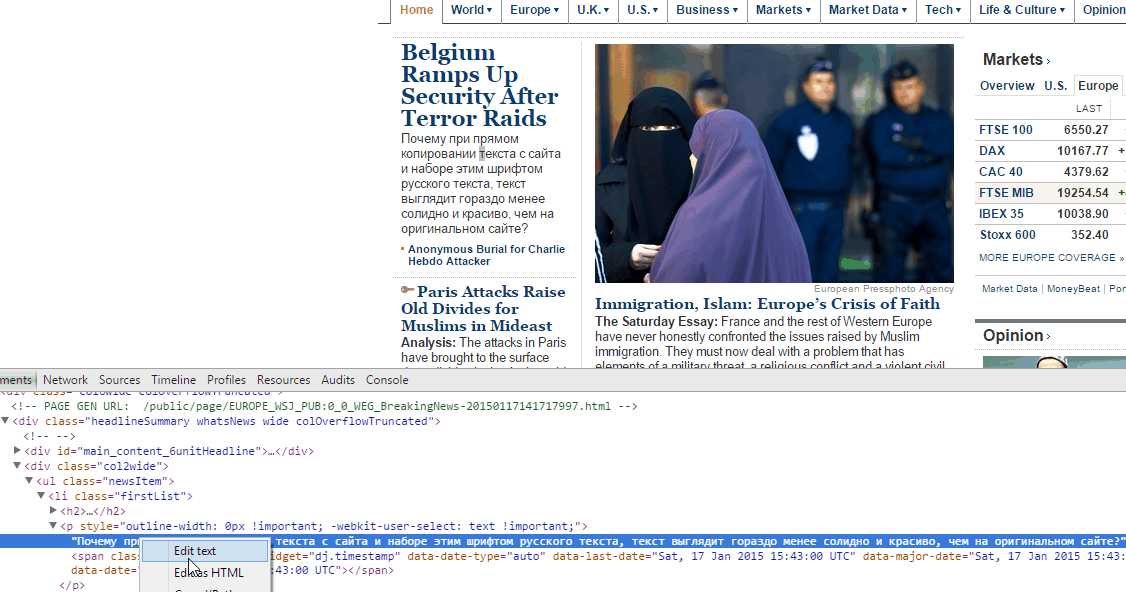Open the Immigration, Islam article photo
Image resolution: width=1126 pixels, height=592 pixels.
pos(774,163)
